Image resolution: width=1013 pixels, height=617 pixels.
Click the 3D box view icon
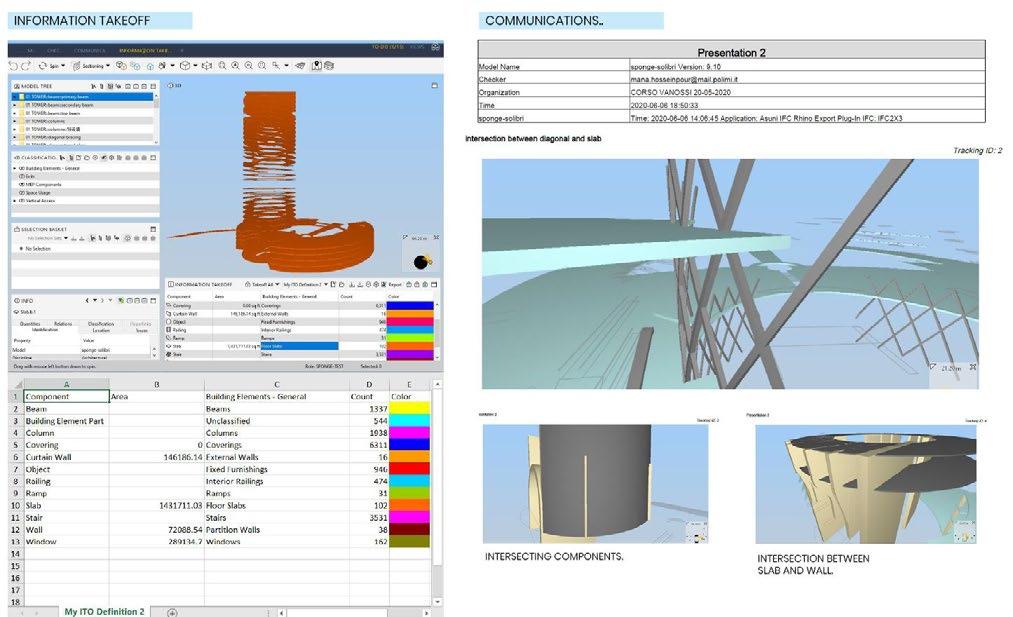click(185, 66)
